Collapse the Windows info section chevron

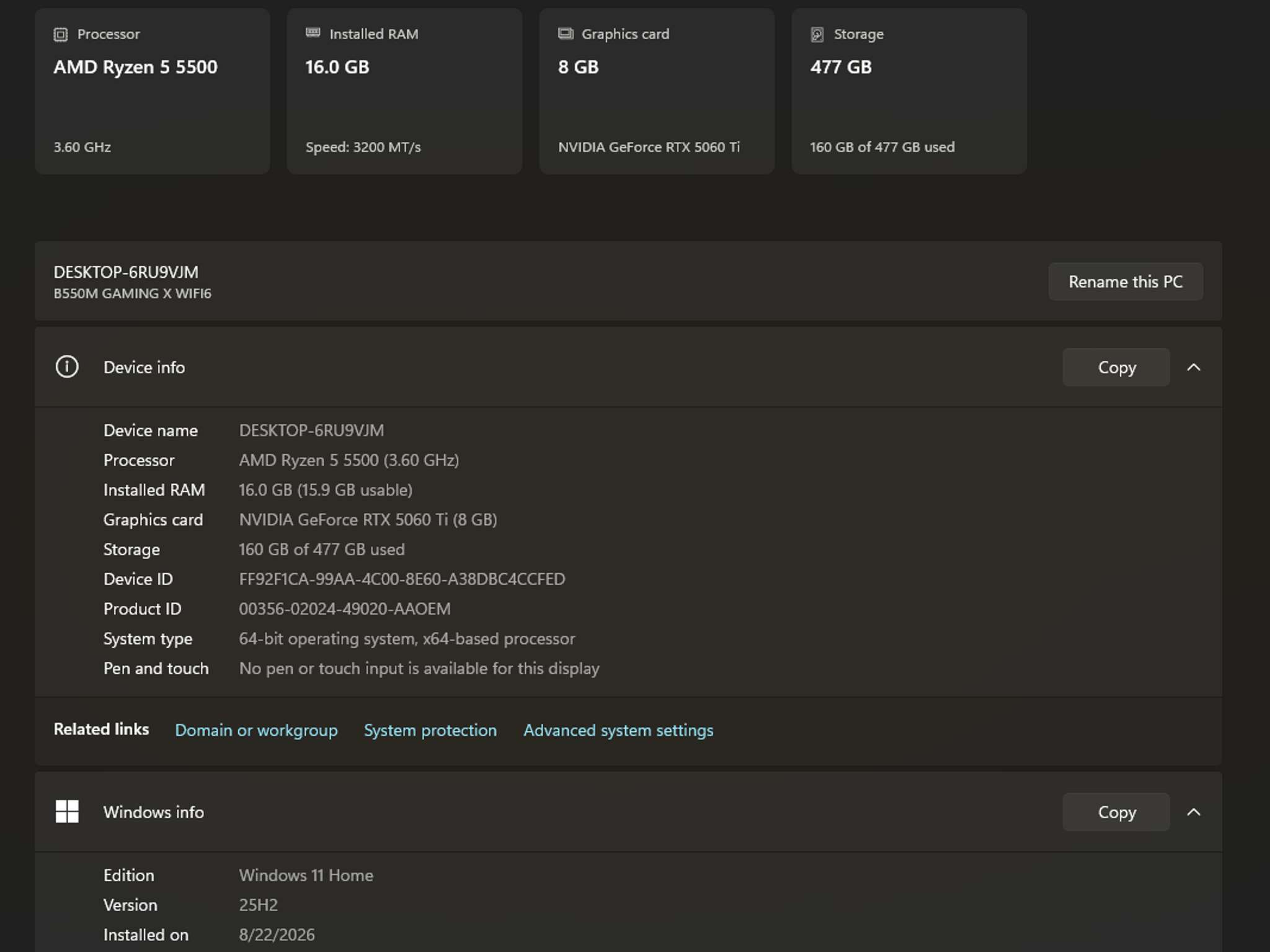(x=1194, y=812)
